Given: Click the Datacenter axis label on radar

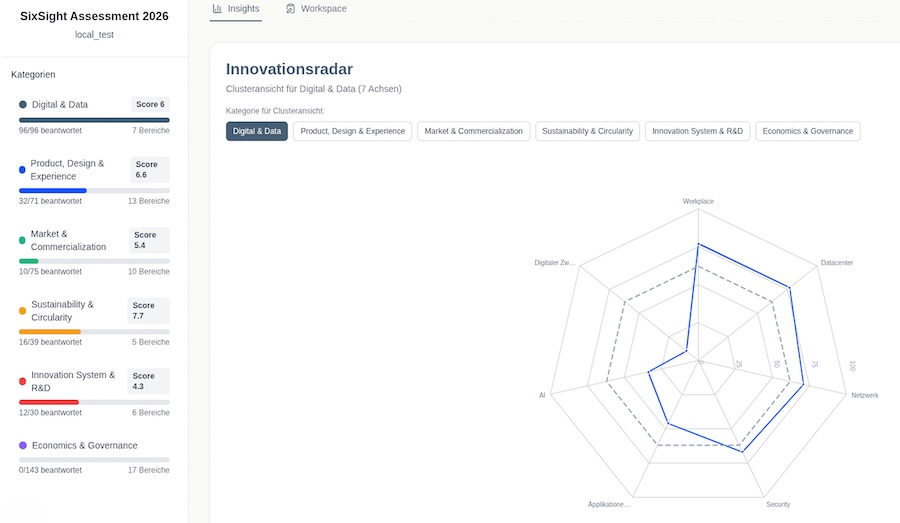Looking at the screenshot, I should tap(836, 263).
